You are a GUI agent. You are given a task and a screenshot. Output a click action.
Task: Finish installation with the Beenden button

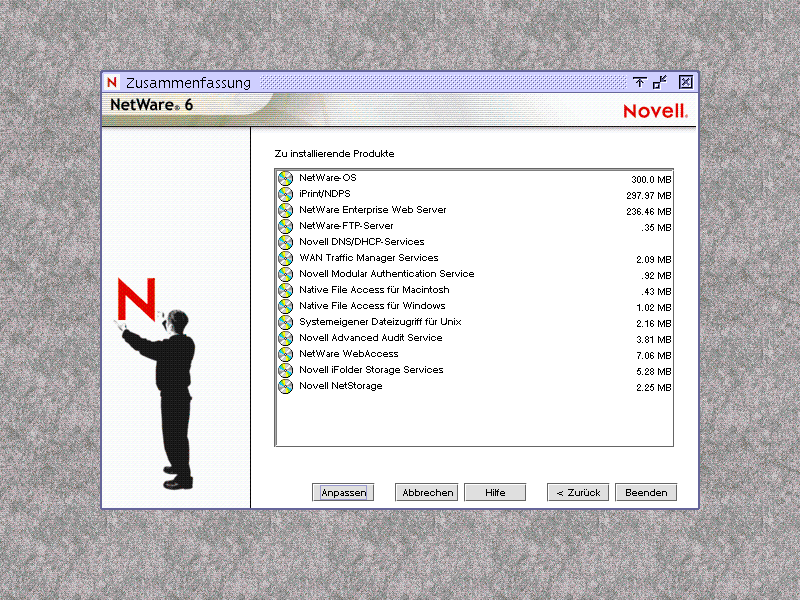click(x=646, y=492)
